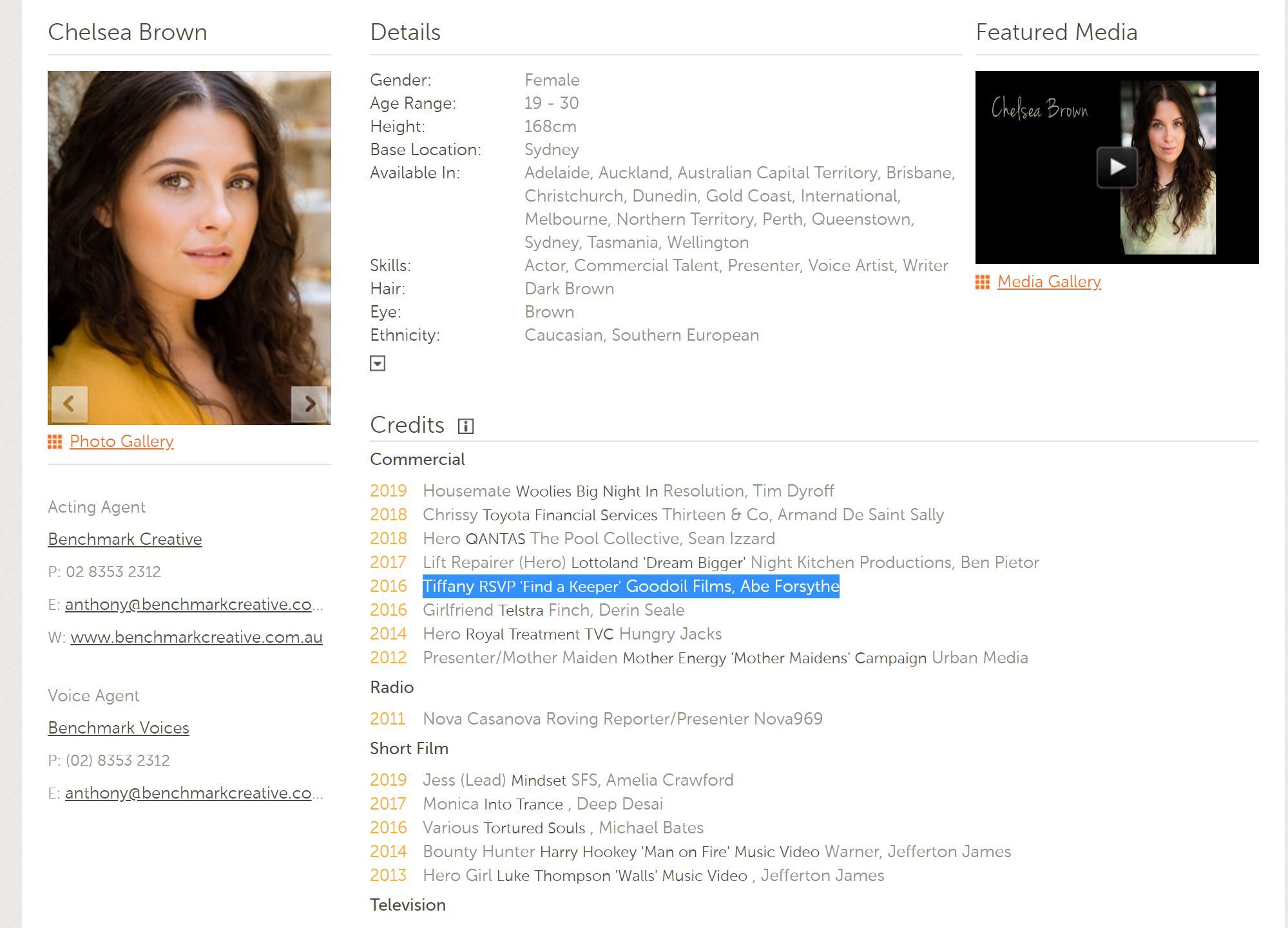Open the Photo Gallery link
The image size is (1288, 928).
pos(121,442)
